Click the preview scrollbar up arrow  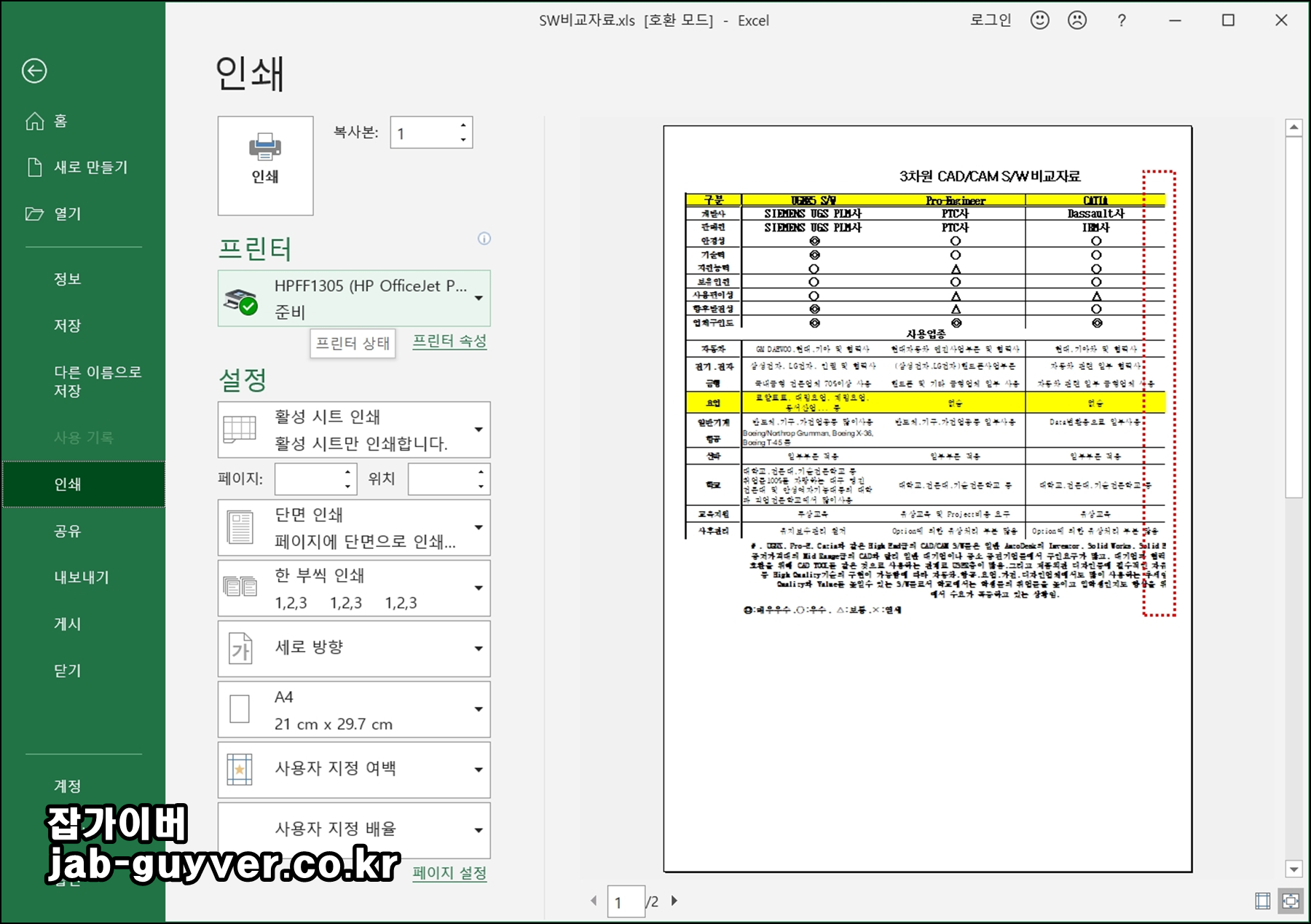coord(1294,127)
